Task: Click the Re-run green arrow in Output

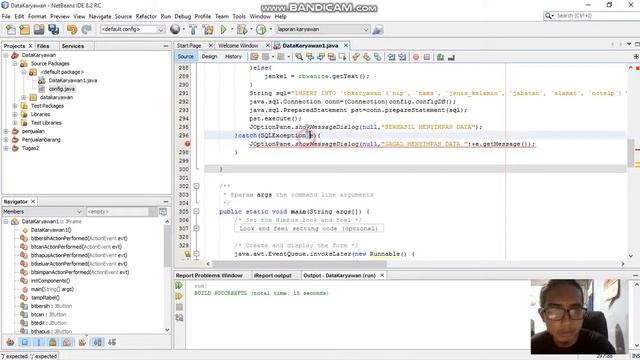Action: 179,286
